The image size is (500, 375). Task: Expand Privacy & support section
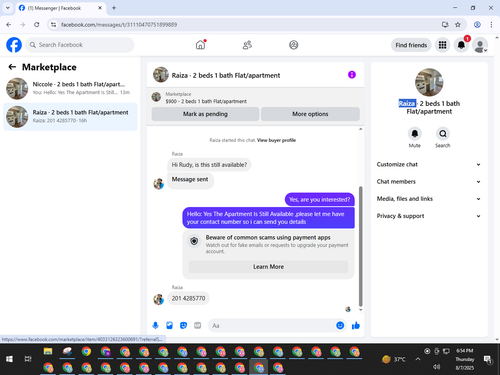tap(429, 216)
